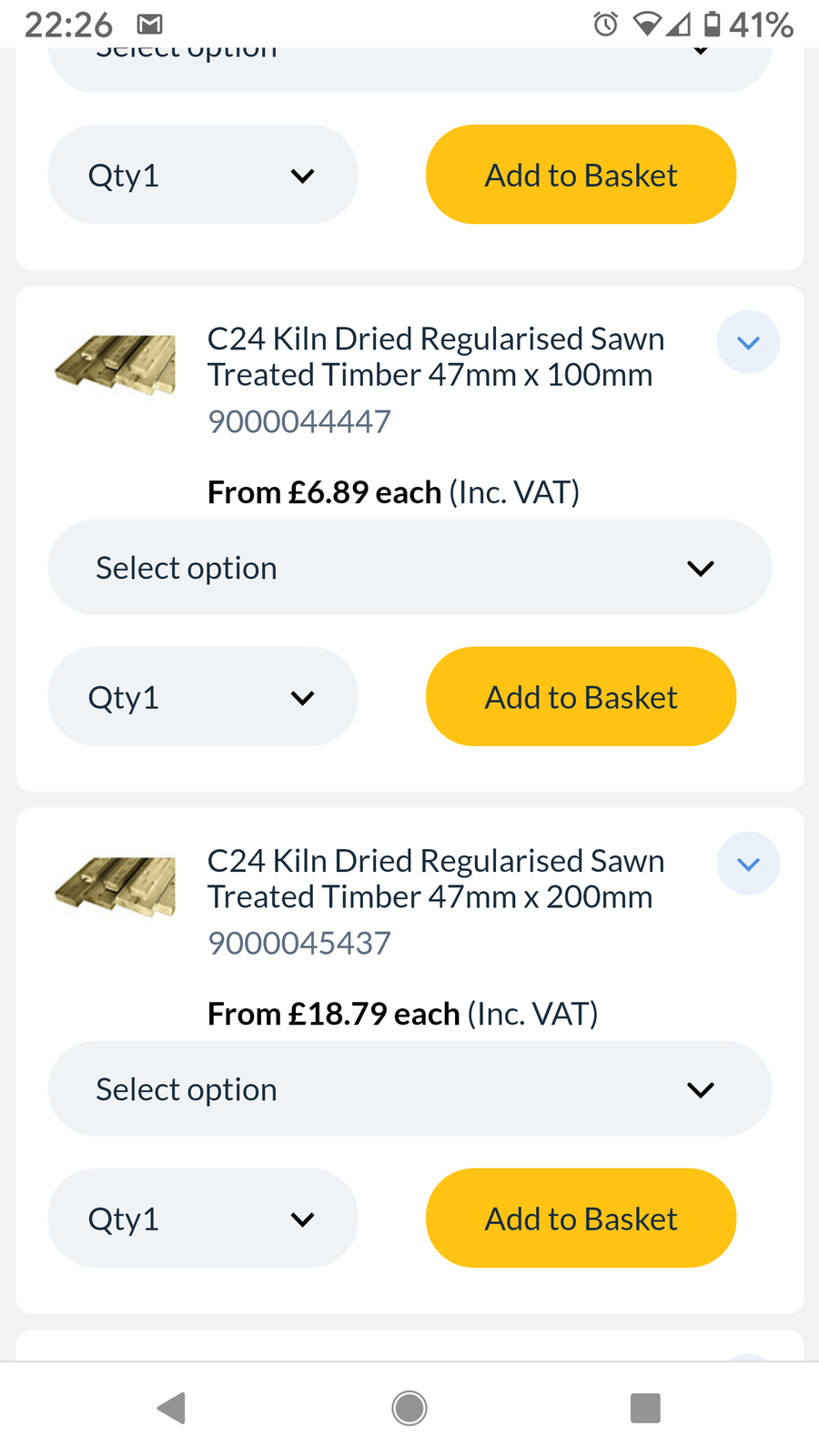Open the 47mm x 200mm timber product image

point(115,885)
